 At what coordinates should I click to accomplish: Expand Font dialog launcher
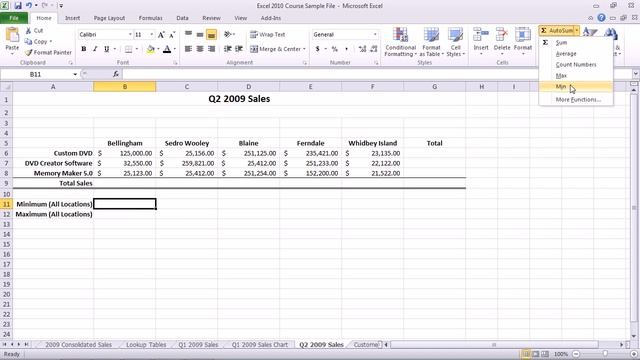tap(175, 63)
